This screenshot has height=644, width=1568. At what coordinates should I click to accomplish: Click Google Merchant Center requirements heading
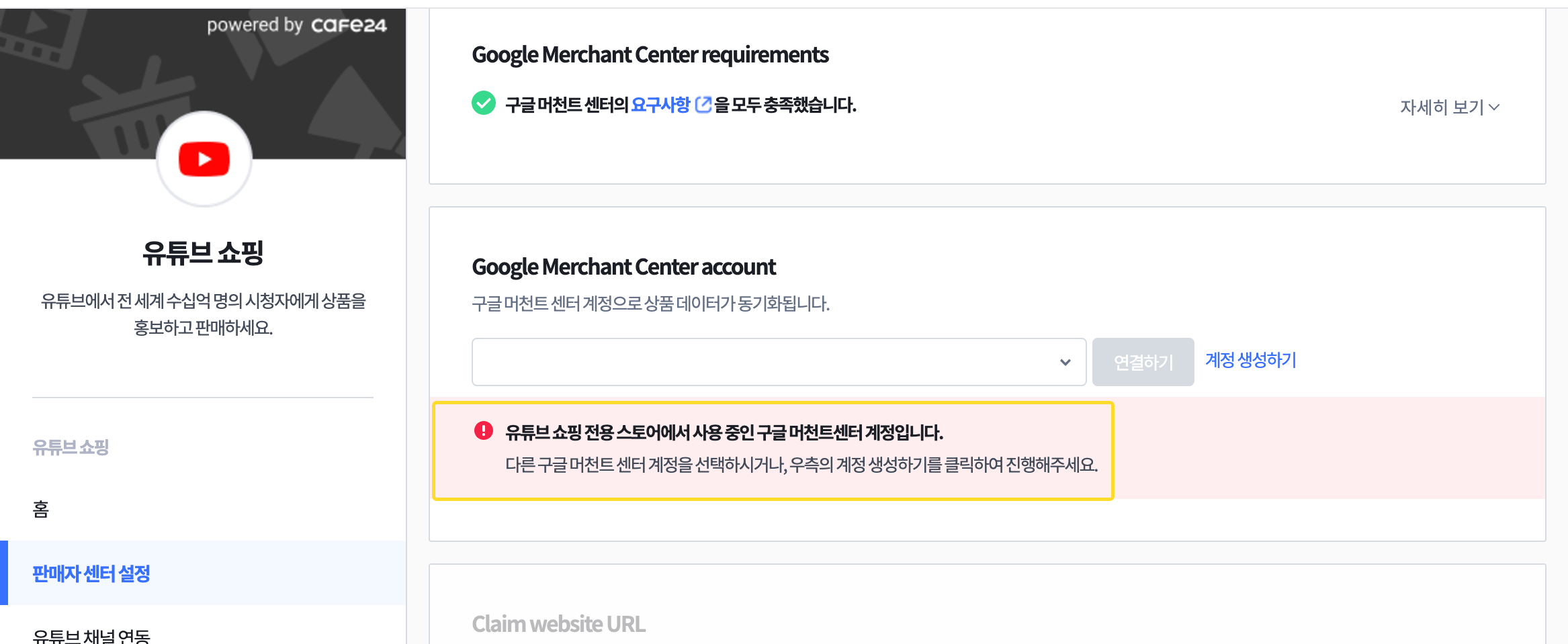click(650, 55)
